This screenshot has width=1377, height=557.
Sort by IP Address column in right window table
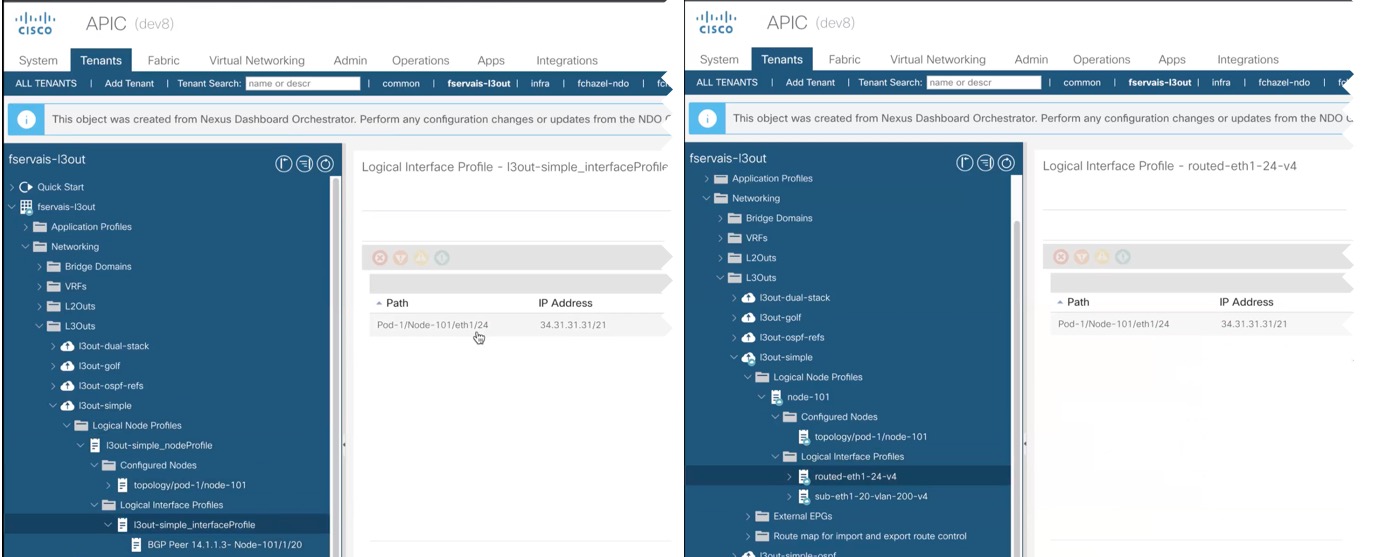pos(1246,302)
